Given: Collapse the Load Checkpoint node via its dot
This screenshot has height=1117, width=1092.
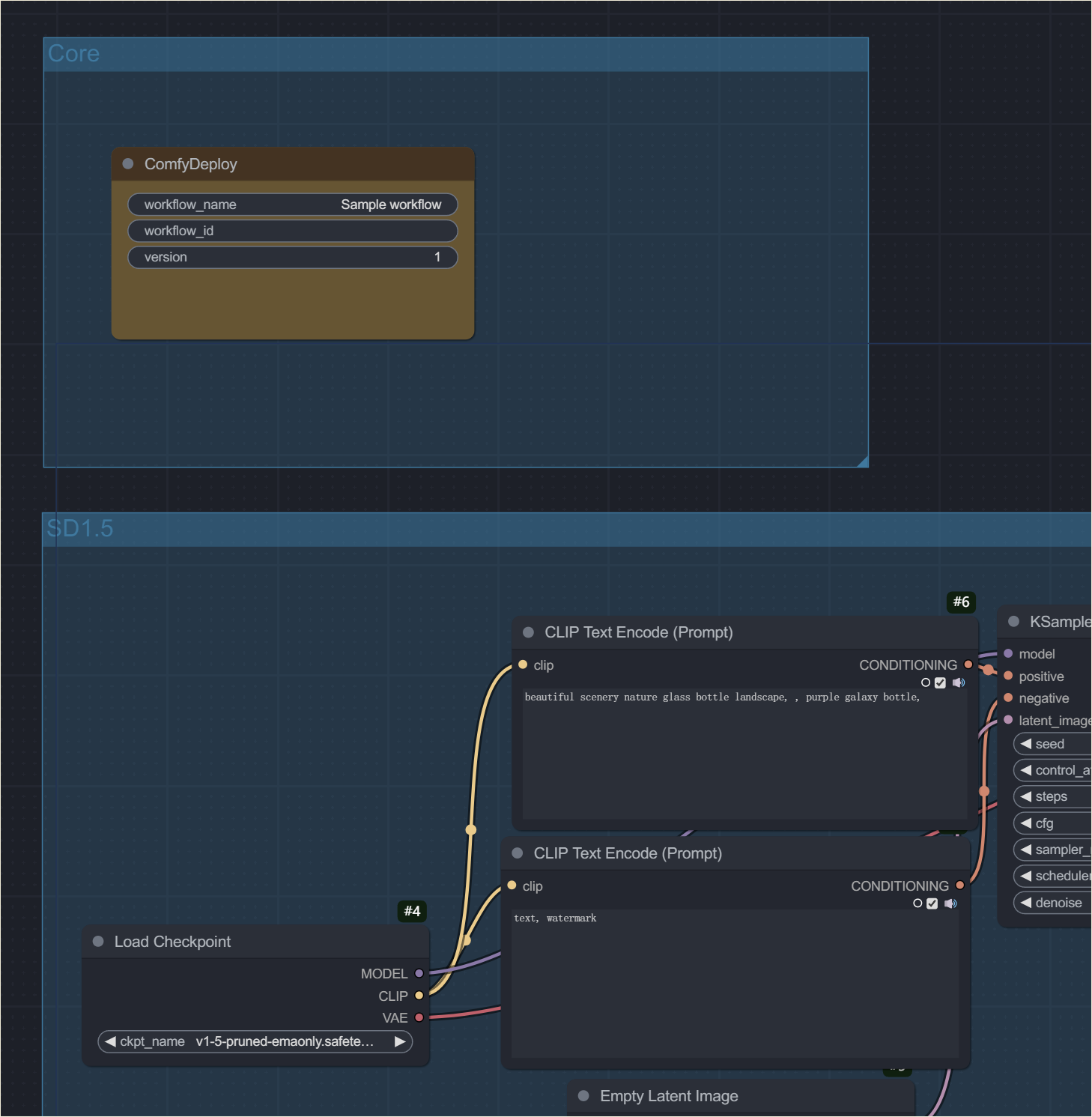Looking at the screenshot, I should (x=98, y=941).
